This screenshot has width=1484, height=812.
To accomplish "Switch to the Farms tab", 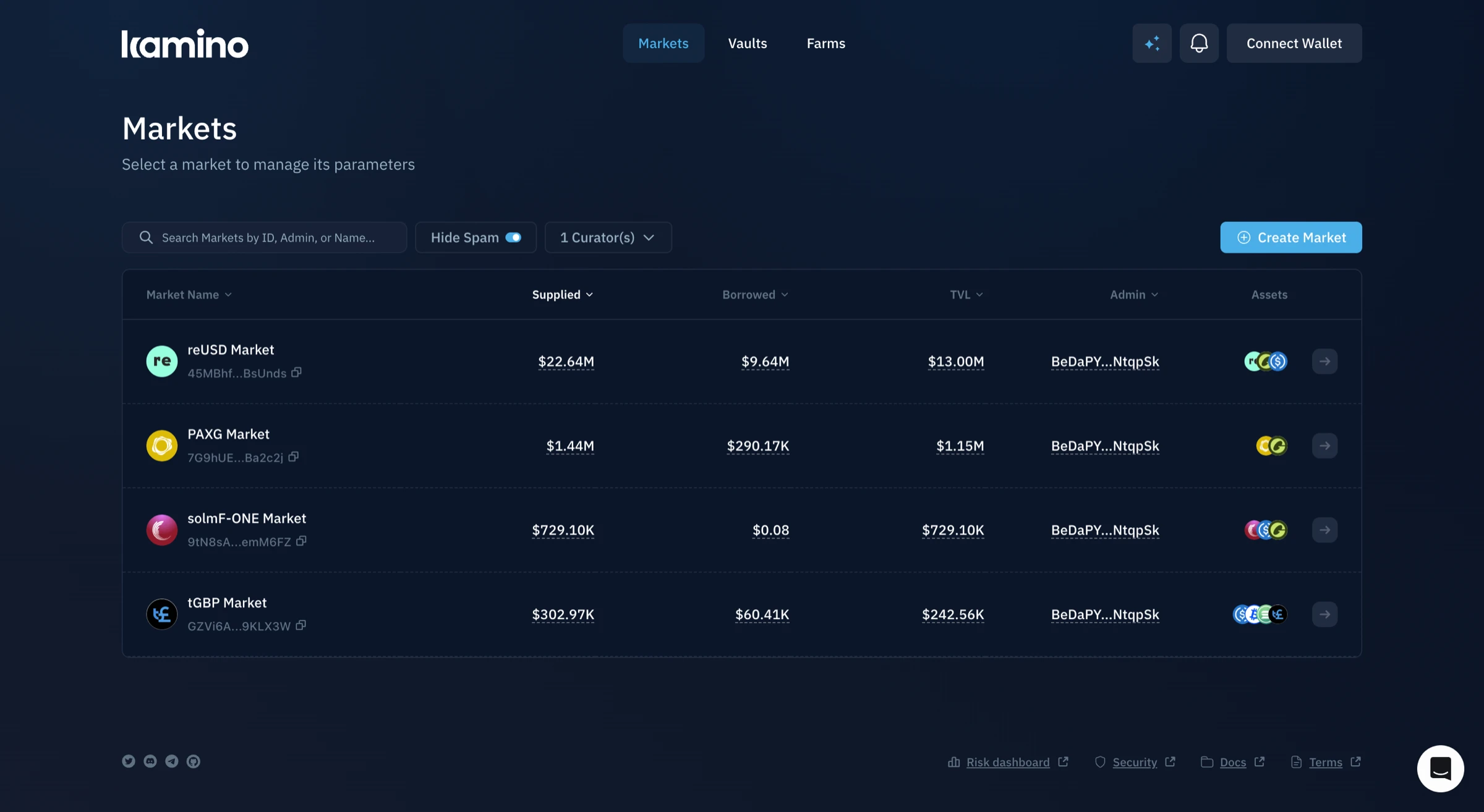I will click(825, 43).
